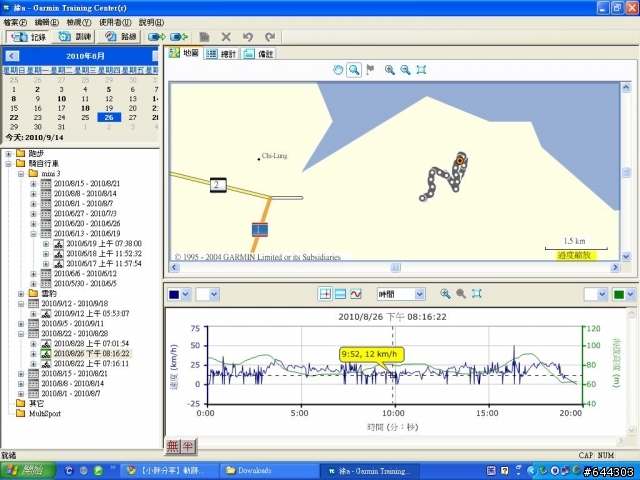
Task: Collapse the mini 3 folder
Action: (21, 174)
